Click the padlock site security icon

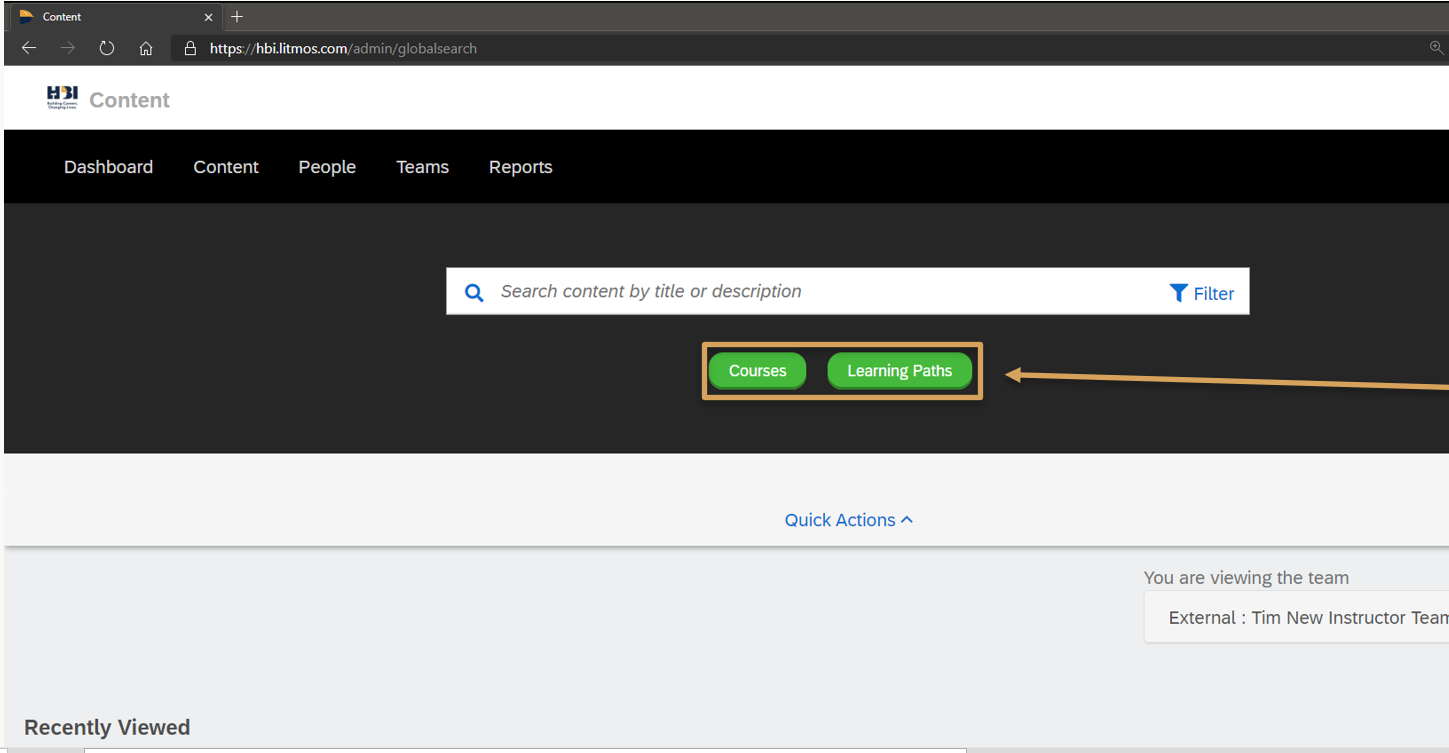pos(190,48)
